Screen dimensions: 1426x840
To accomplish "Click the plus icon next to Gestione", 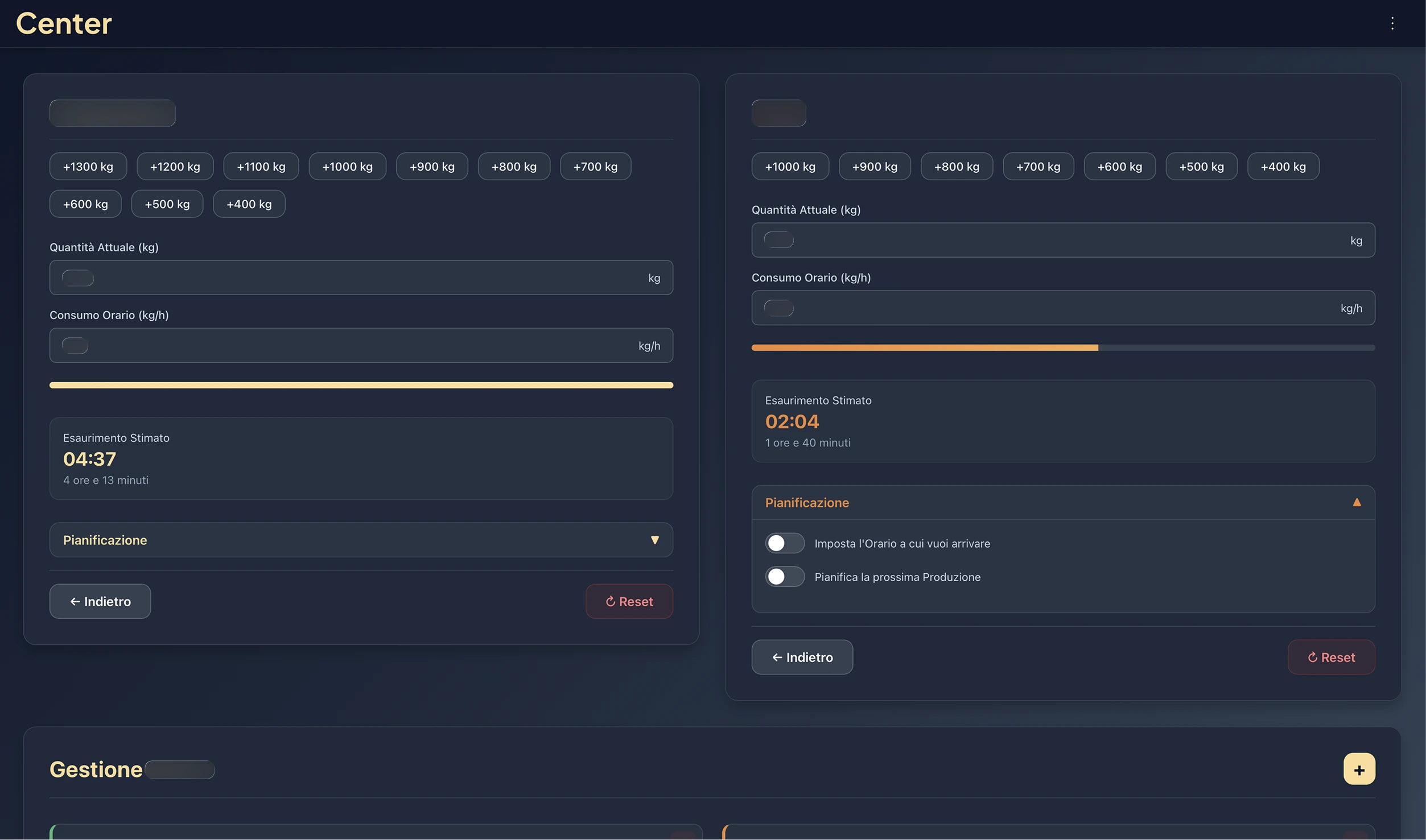I will [1359, 768].
